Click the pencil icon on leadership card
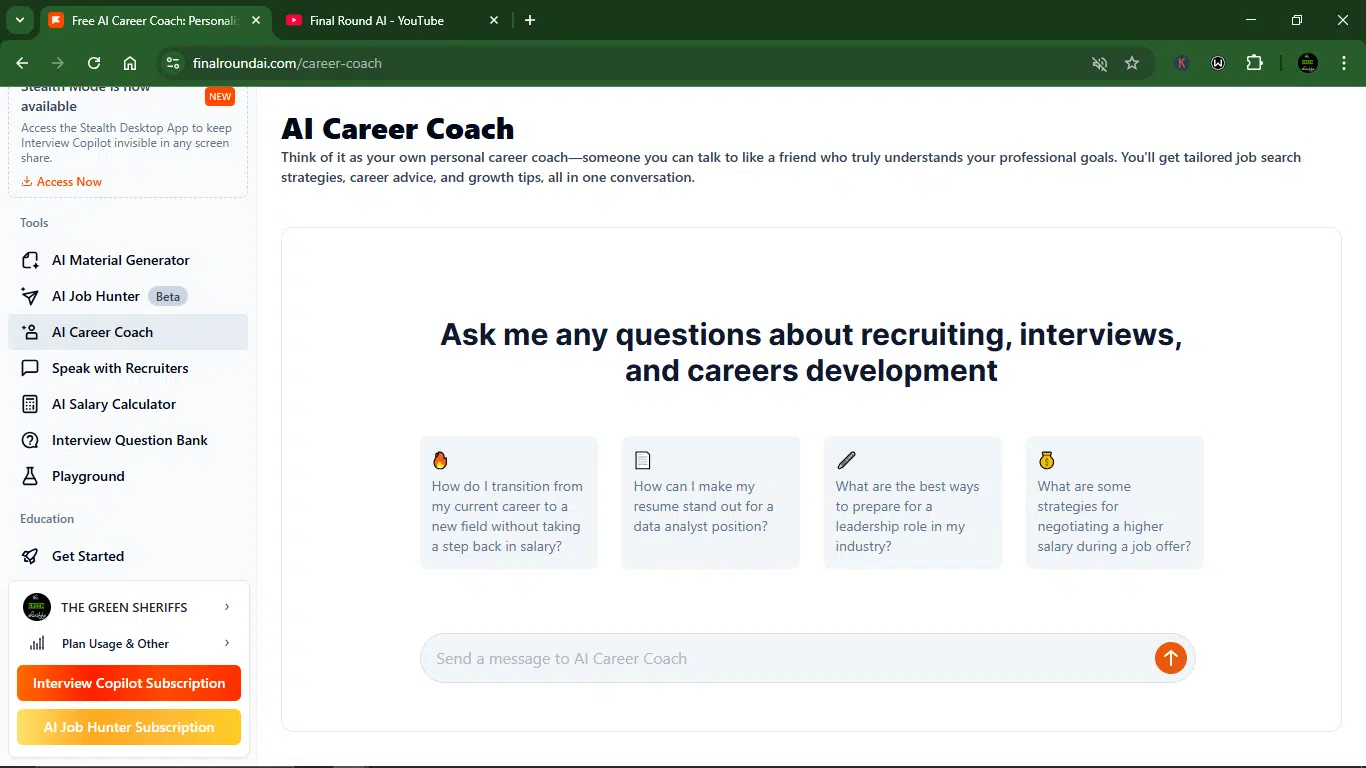The width and height of the screenshot is (1366, 768). [846, 460]
